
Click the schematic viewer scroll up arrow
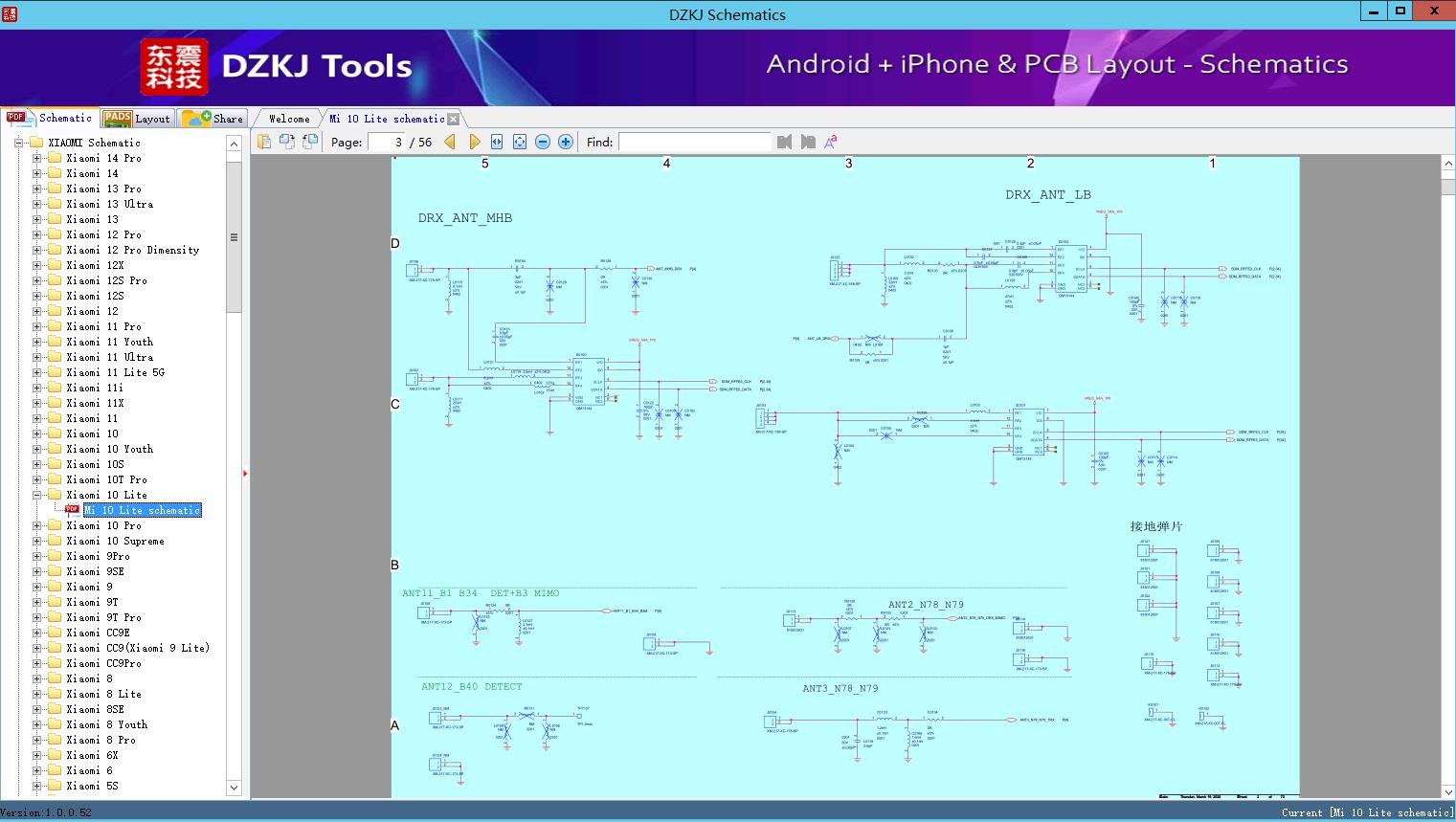point(1448,164)
